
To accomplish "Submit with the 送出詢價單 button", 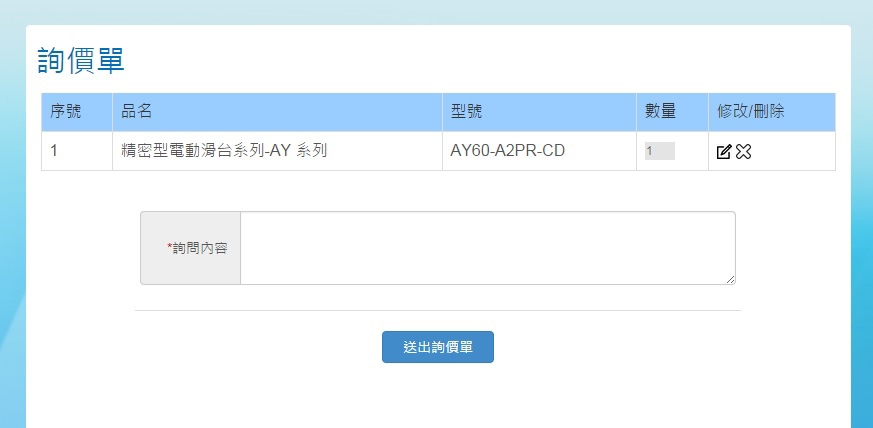I will coord(438,347).
